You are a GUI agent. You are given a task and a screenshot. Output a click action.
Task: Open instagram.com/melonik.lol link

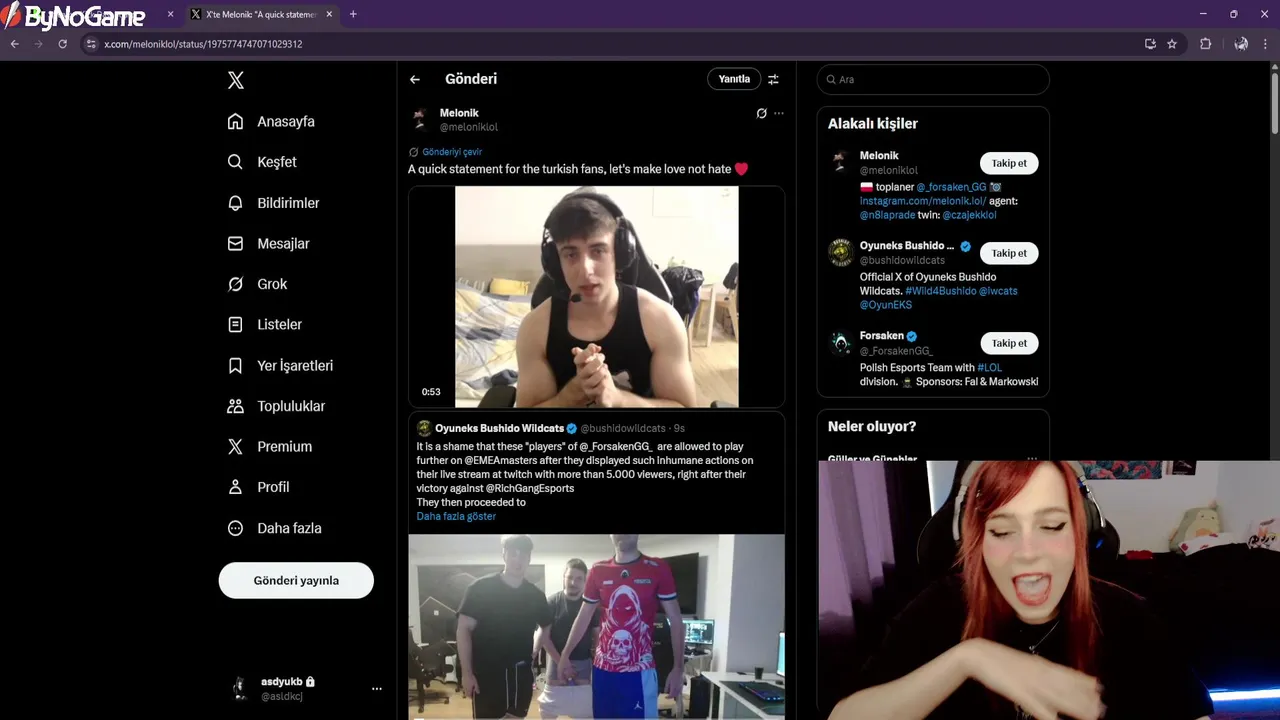[x=923, y=201]
